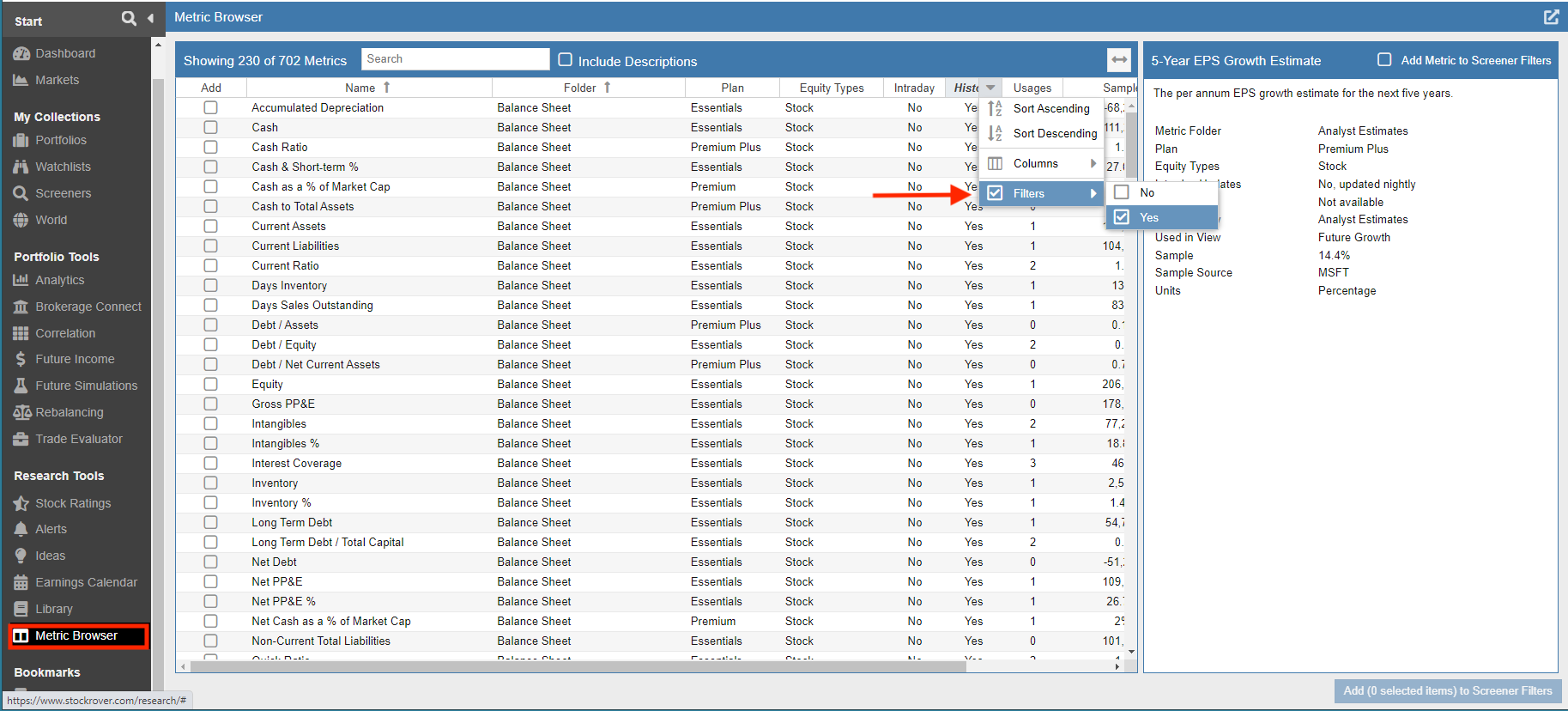Open the Stock Ratings link
This screenshot has width=1568, height=711.
[x=73, y=503]
